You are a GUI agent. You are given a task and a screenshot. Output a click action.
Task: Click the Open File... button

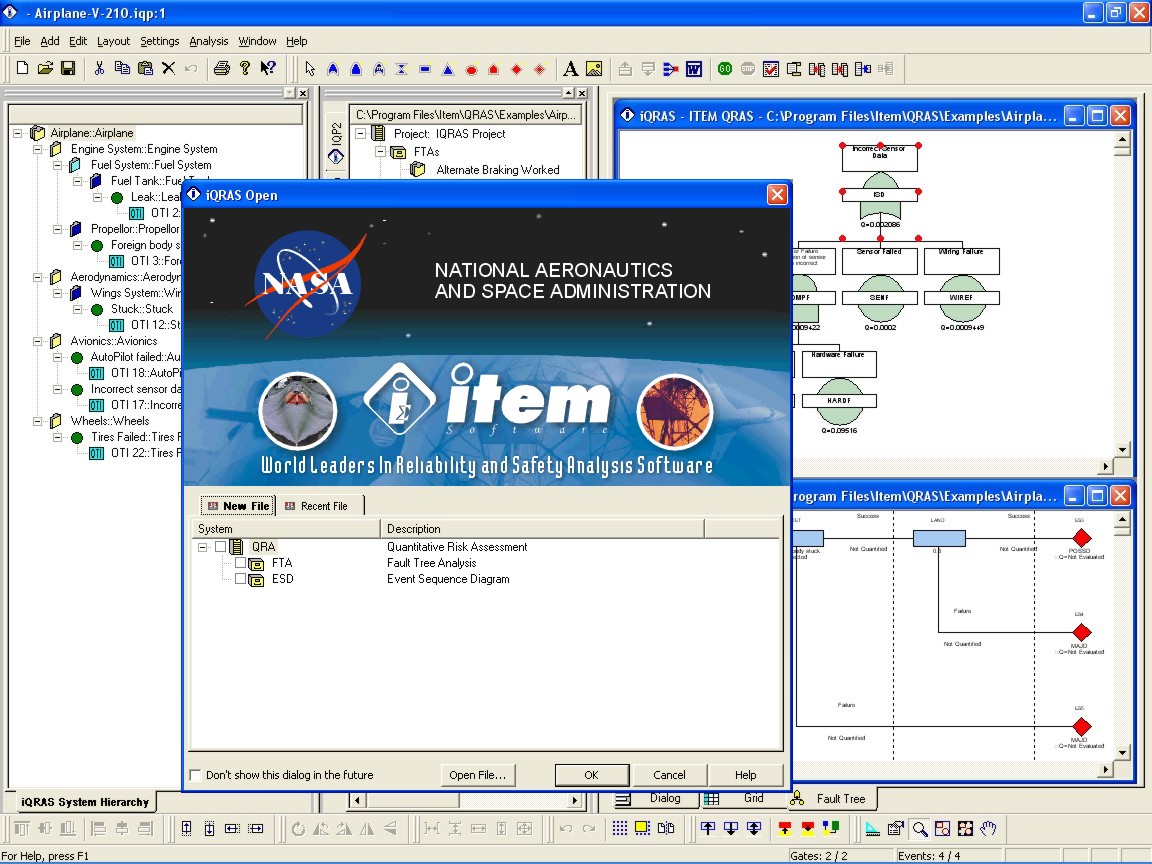pyautogui.click(x=478, y=775)
